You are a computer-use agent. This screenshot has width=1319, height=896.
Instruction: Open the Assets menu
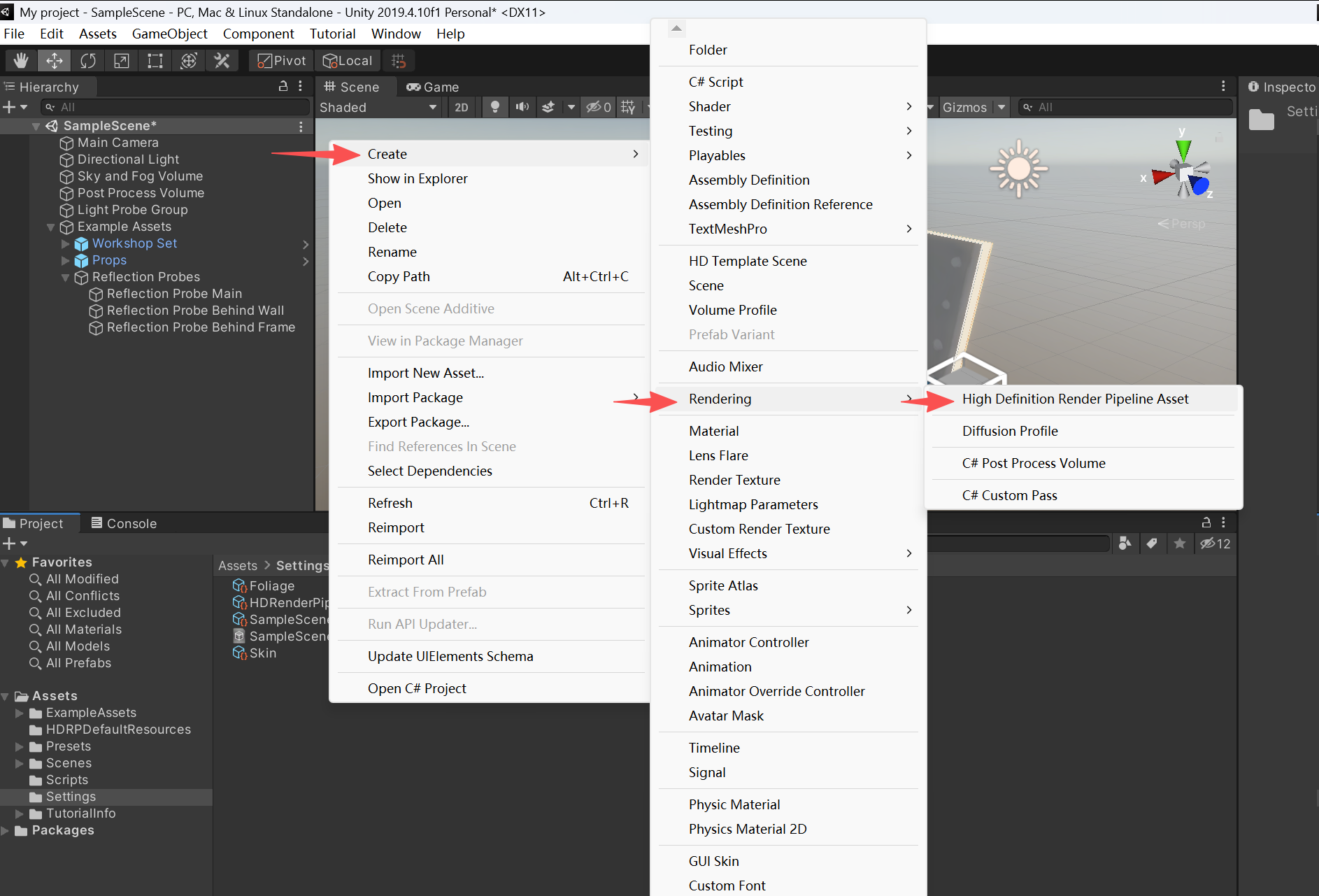tap(98, 34)
